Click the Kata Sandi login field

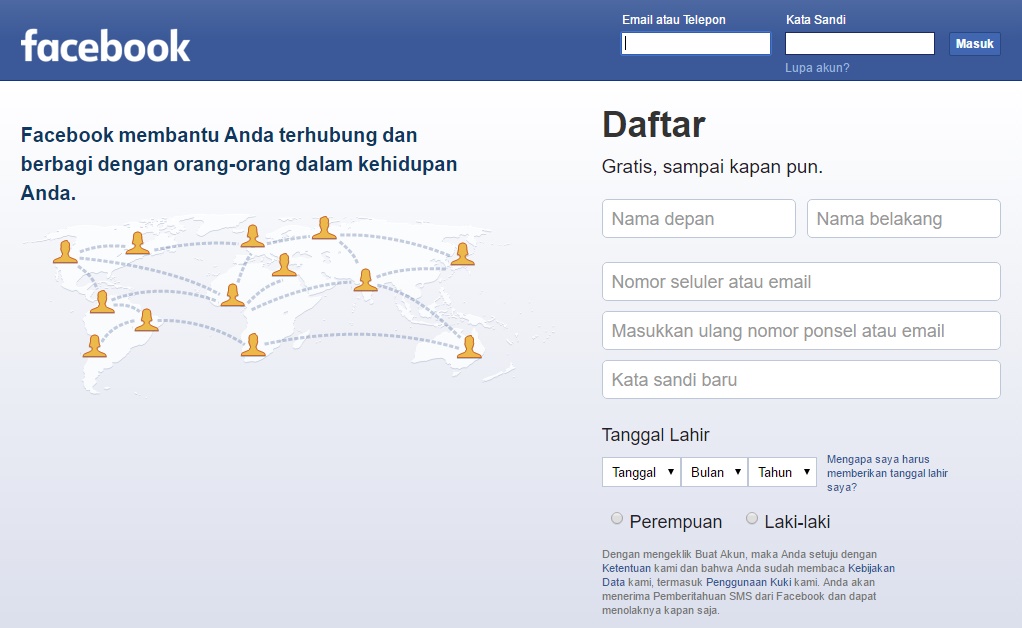(x=859, y=43)
